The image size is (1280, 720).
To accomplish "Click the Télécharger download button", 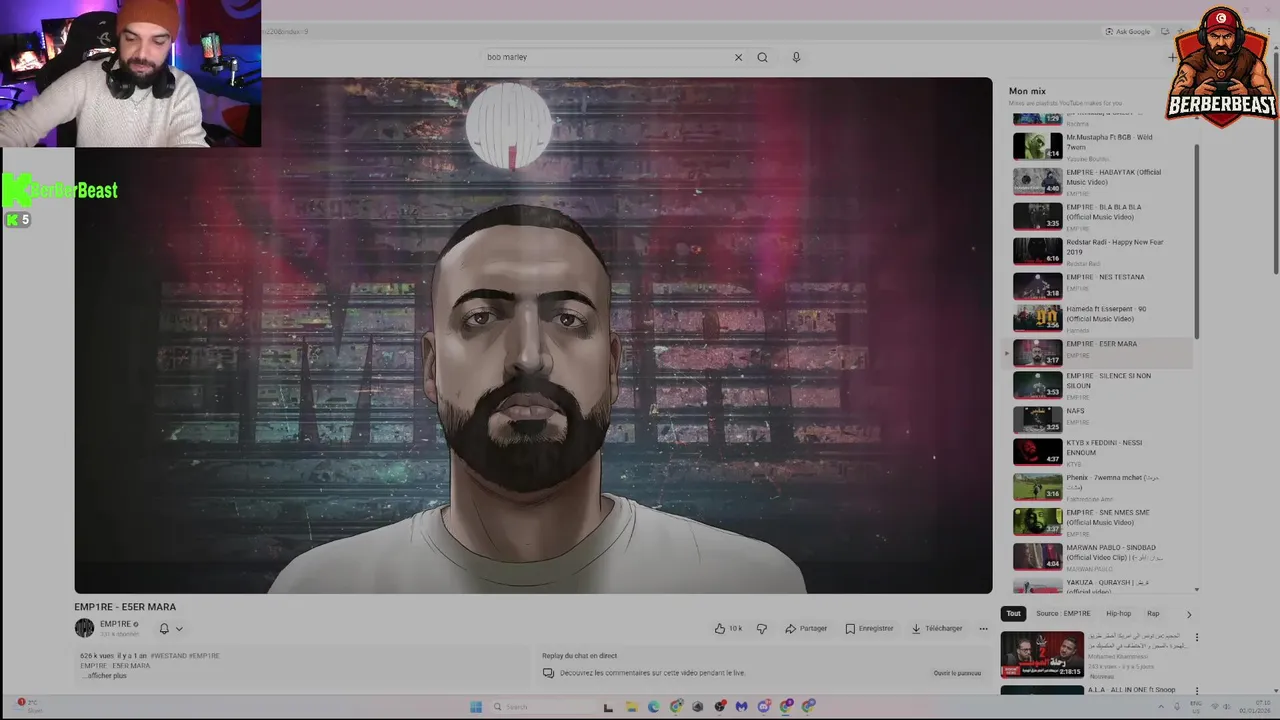I will point(937,629).
